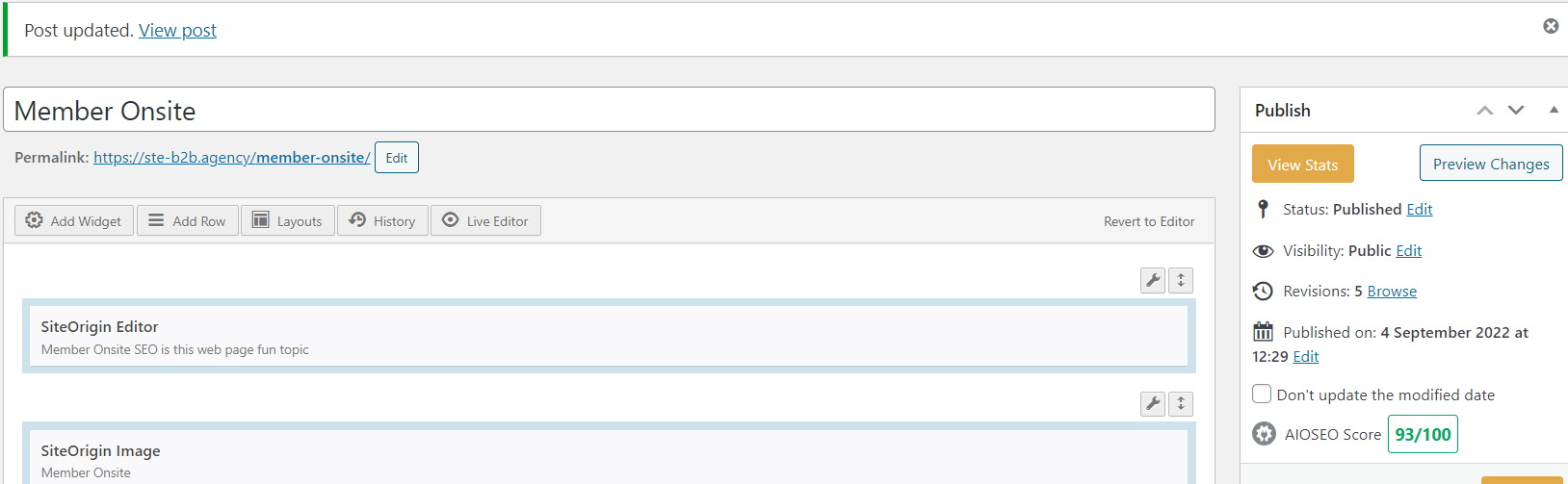This screenshot has width=1568, height=484.
Task: Click the AIOSEO gear icon
Action: (x=1264, y=434)
